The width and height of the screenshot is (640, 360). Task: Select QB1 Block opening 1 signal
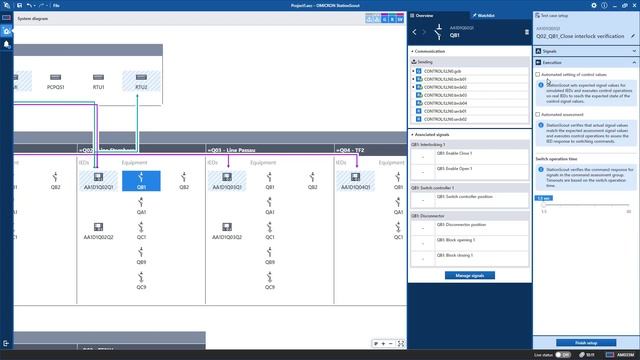(470, 243)
